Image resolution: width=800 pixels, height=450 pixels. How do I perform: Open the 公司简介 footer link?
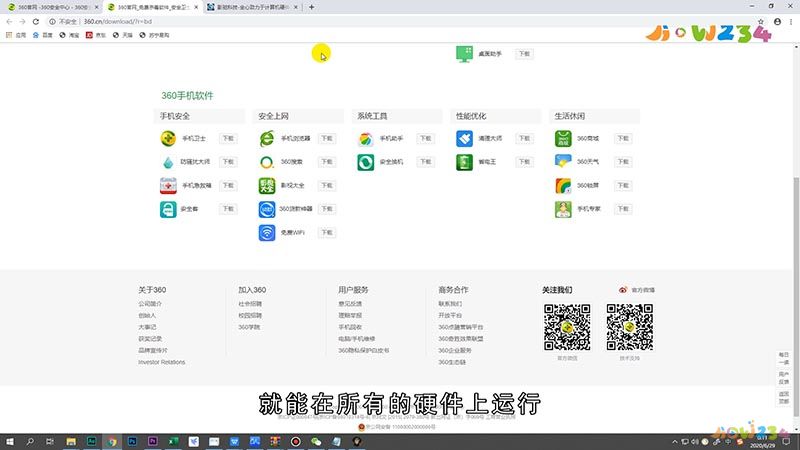pos(150,304)
